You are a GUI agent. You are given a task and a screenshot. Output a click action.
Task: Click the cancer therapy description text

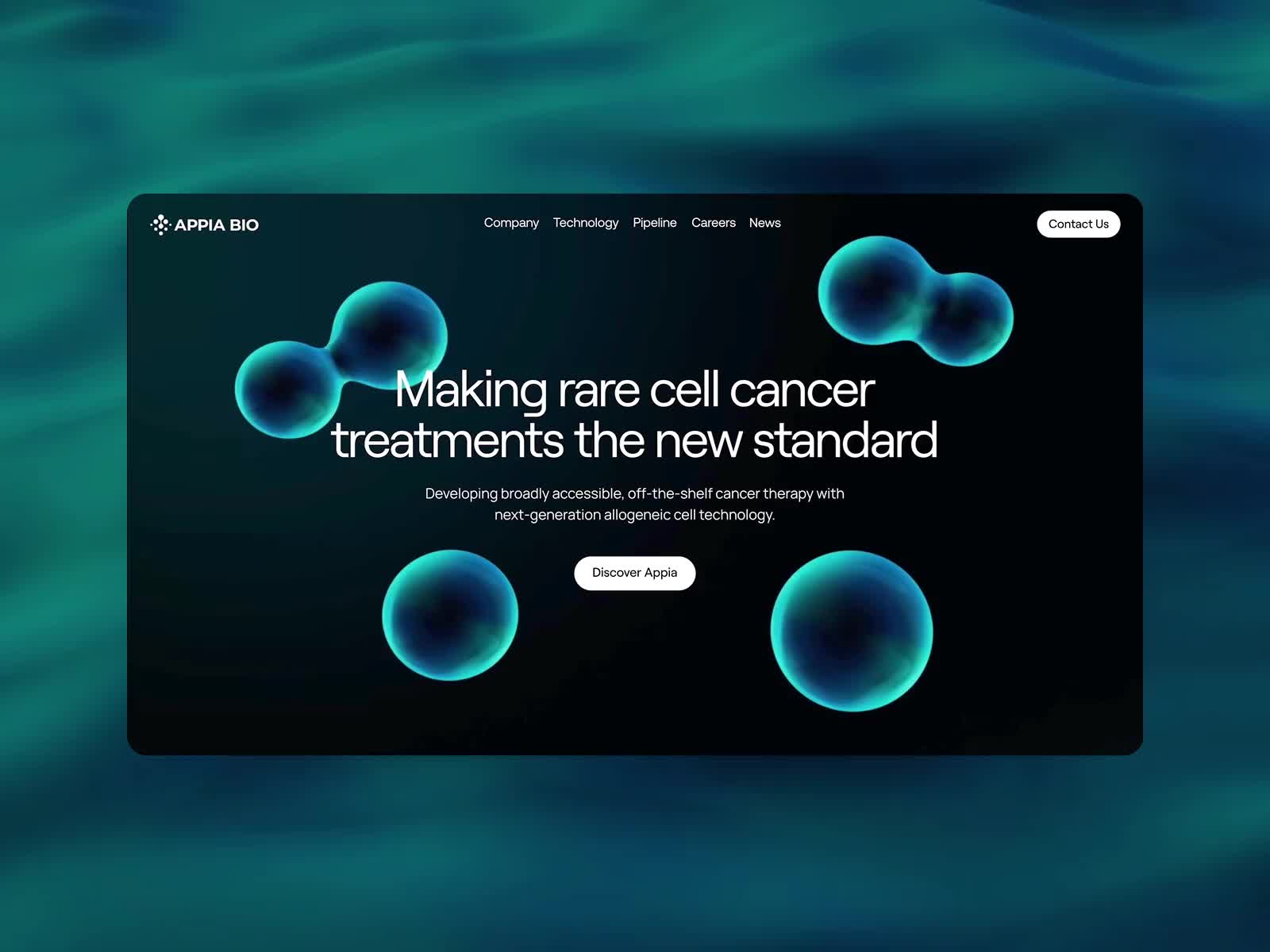634,503
